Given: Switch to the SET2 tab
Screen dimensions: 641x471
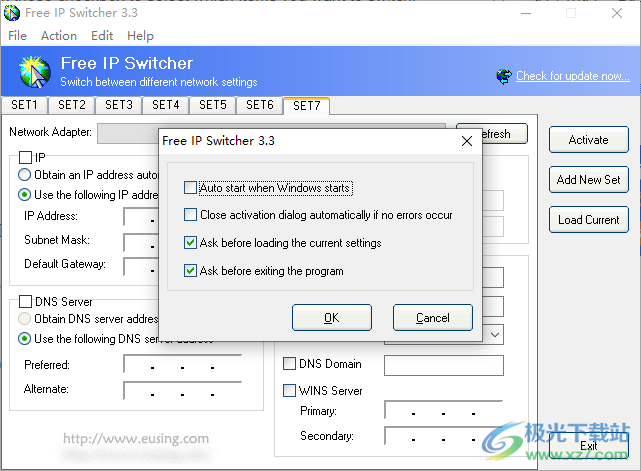Looking at the screenshot, I should (x=72, y=105).
